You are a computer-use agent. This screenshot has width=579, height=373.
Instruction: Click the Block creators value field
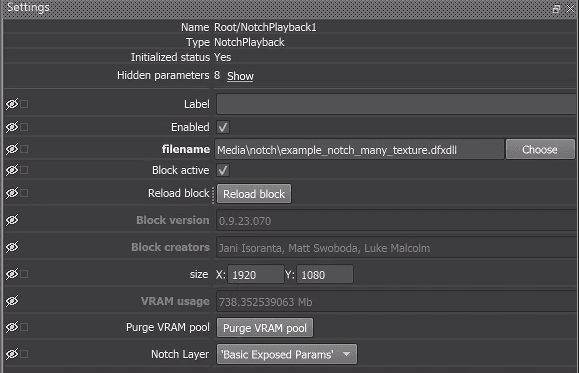pos(396,247)
